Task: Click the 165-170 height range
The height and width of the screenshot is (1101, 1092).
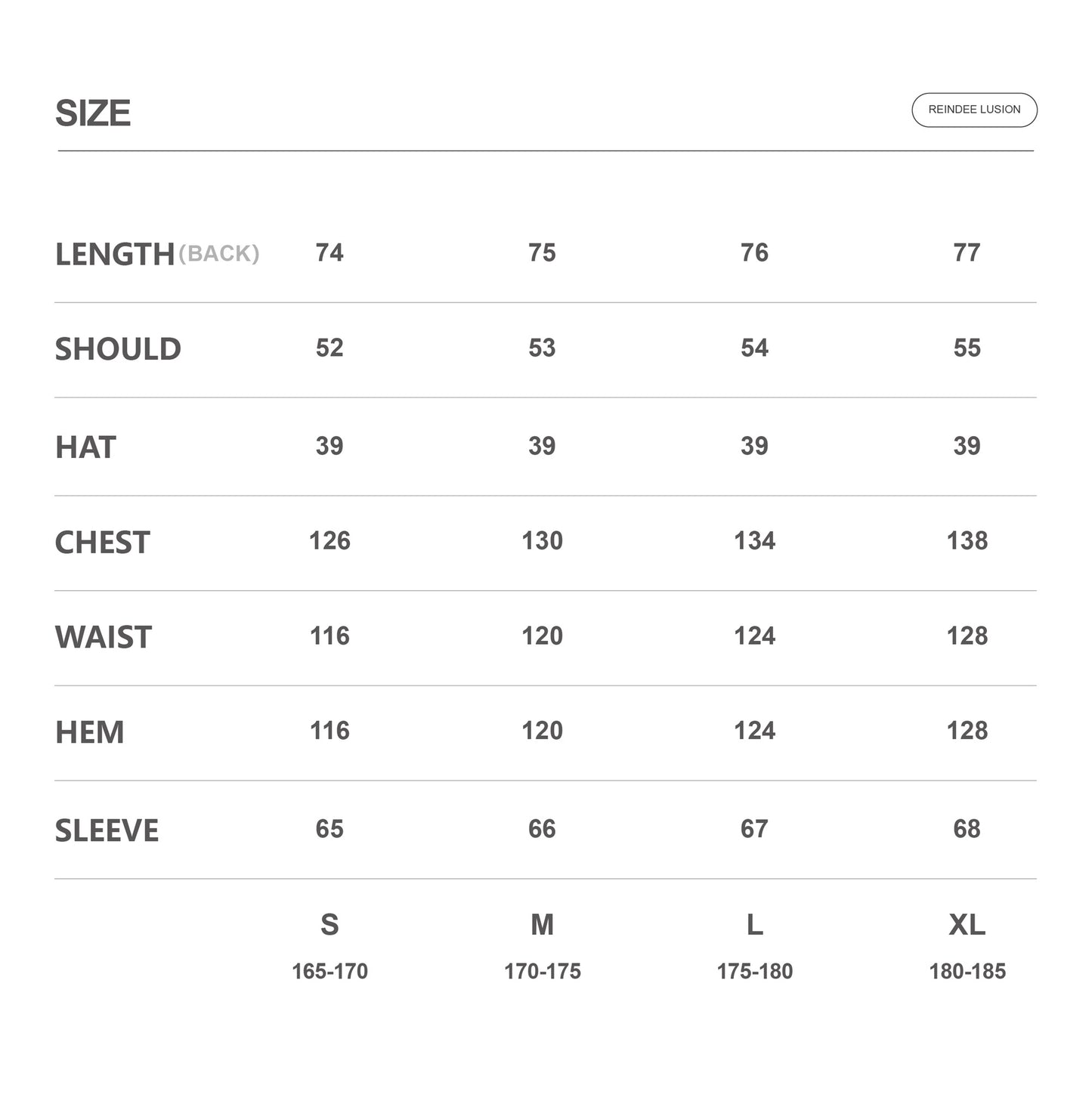Action: pyautogui.click(x=329, y=971)
